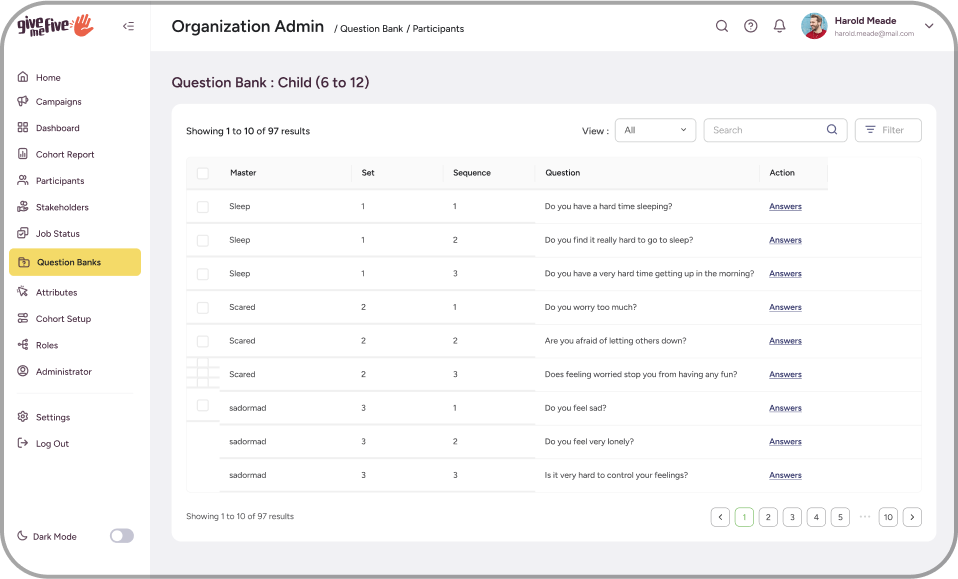Open the View 'All' dropdown
958x579 pixels.
[x=655, y=130]
